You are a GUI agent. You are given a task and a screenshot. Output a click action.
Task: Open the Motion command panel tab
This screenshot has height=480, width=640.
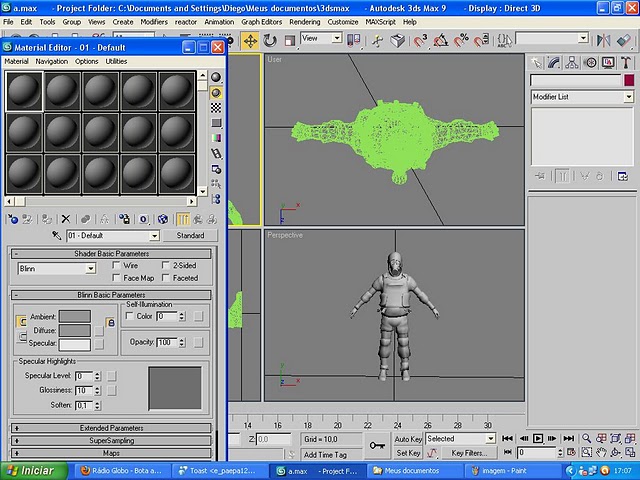590,63
